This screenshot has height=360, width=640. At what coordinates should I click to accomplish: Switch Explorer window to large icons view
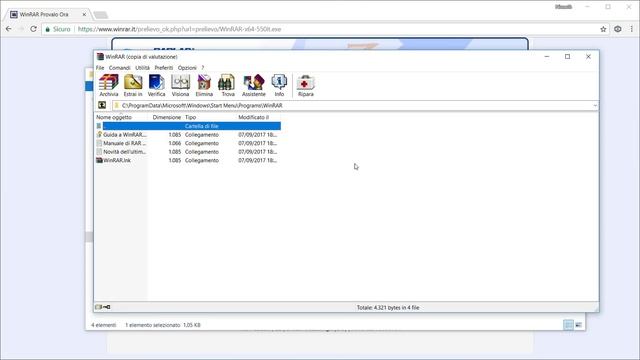pos(578,325)
